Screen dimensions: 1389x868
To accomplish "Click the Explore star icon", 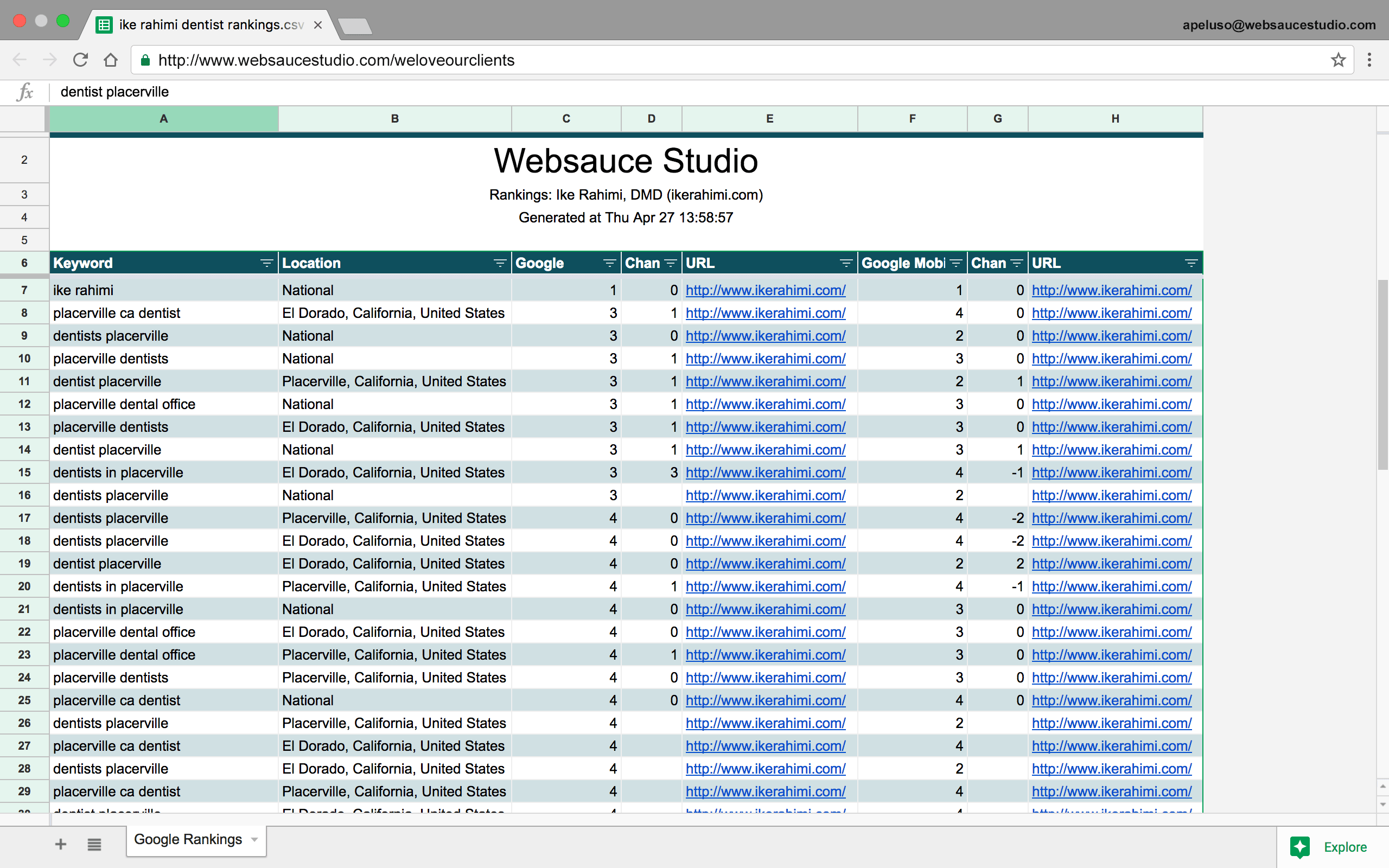I will click(x=1299, y=847).
